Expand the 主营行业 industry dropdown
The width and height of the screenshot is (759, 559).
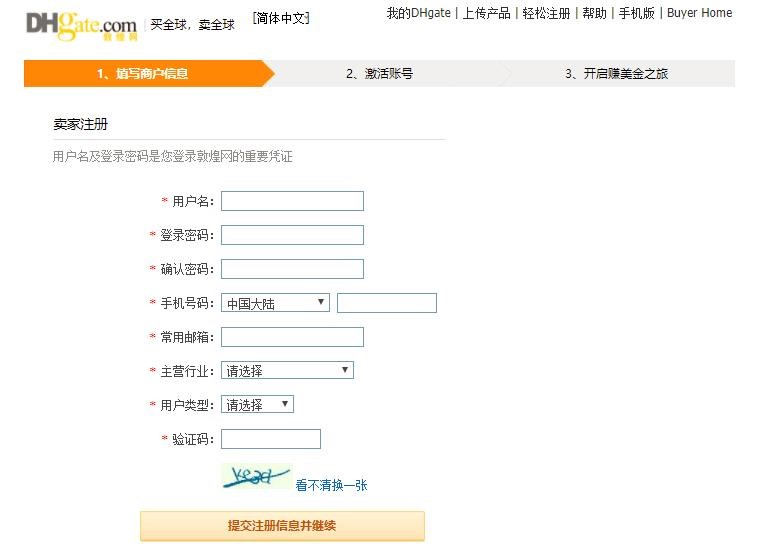287,370
